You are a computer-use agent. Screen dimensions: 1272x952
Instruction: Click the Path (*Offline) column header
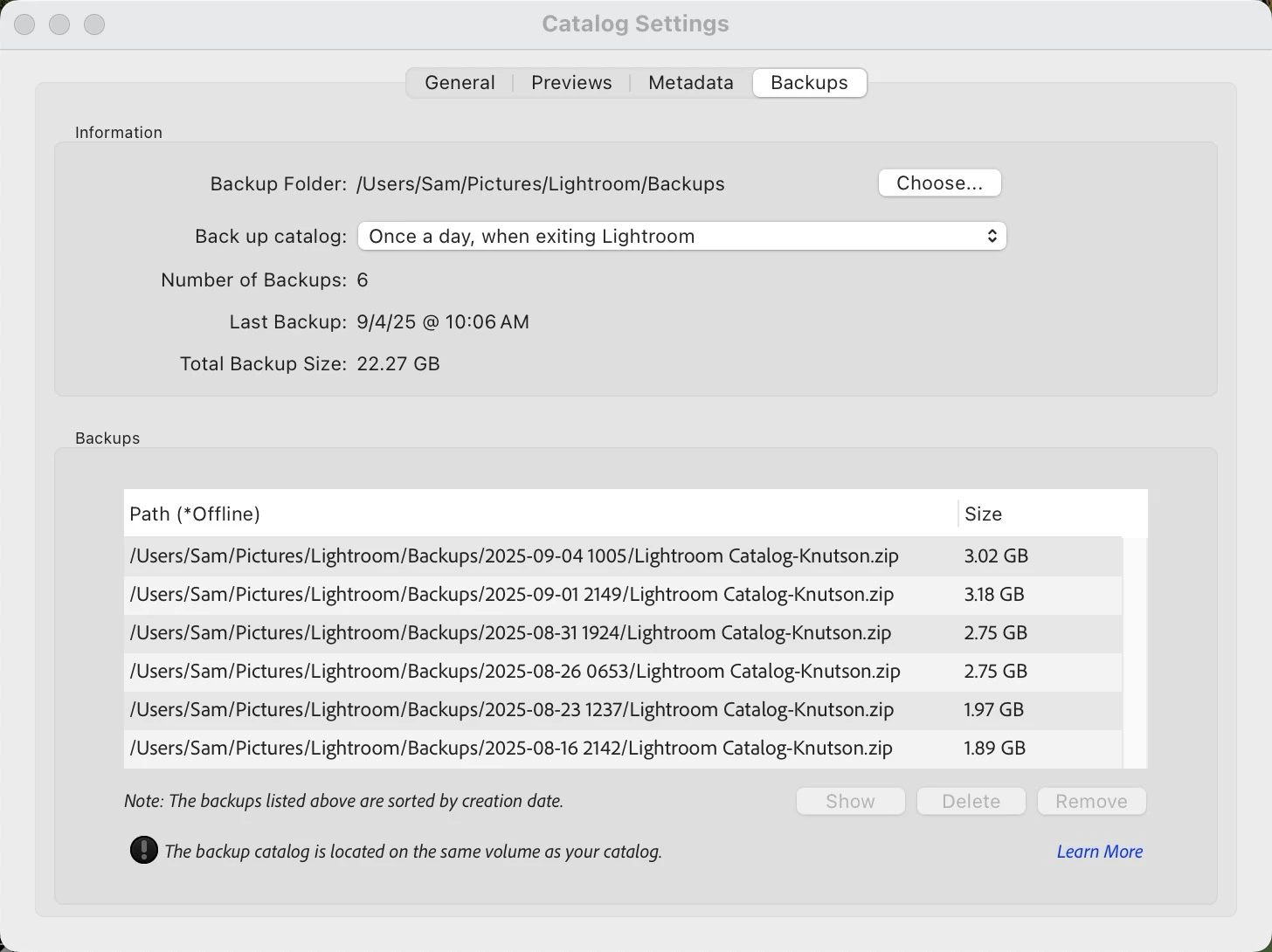[541, 514]
